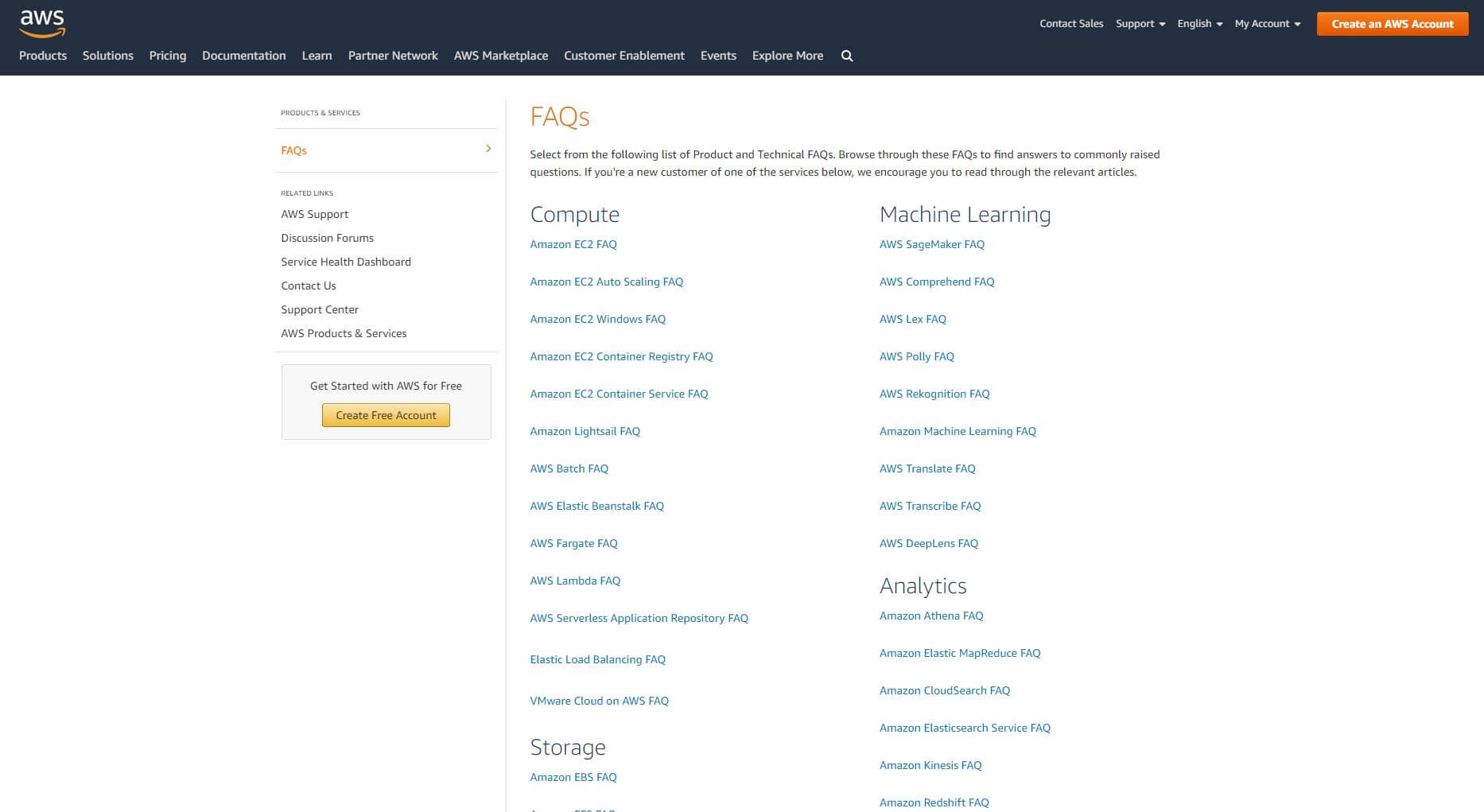The image size is (1484, 812).
Task: Open the Contact Sales link
Action: tap(1070, 23)
